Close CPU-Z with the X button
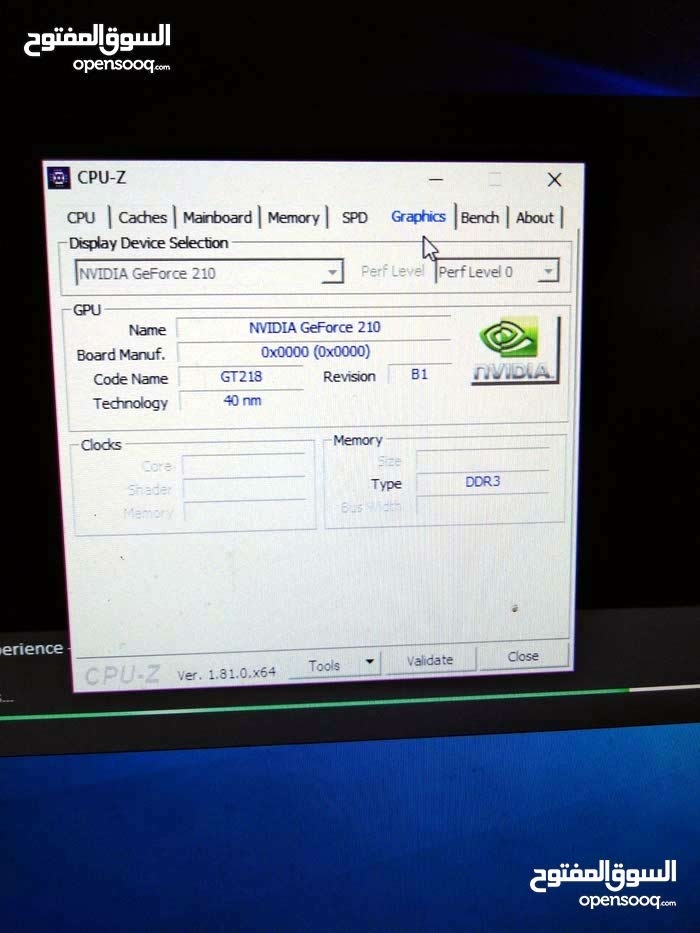The width and height of the screenshot is (700, 933). pos(554,180)
